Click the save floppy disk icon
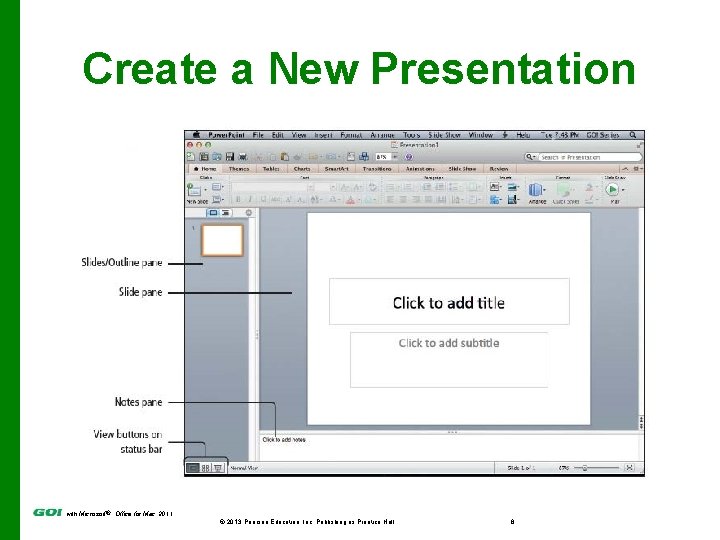Image resolution: width=720 pixels, height=540 pixels. (230, 157)
